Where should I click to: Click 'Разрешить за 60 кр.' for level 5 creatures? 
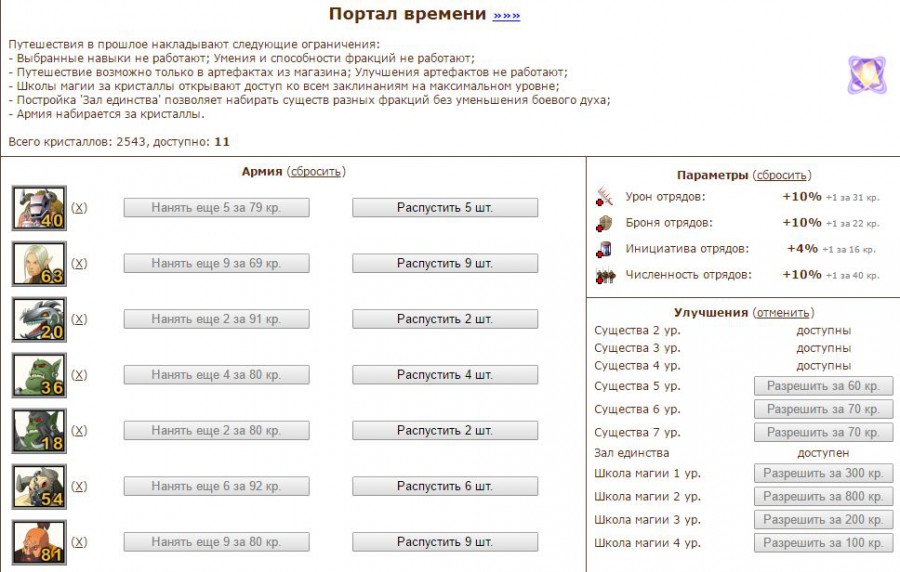point(823,386)
